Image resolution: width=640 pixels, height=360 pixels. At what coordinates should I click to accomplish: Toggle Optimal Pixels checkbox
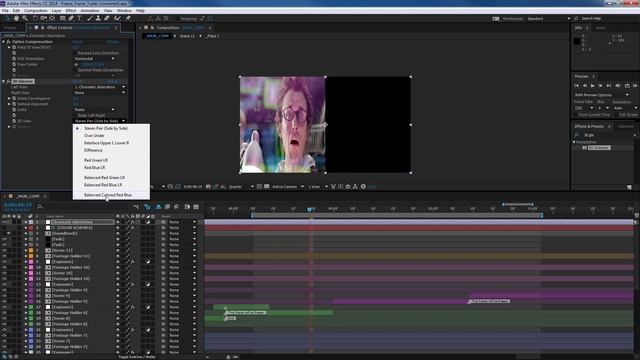coord(76,70)
